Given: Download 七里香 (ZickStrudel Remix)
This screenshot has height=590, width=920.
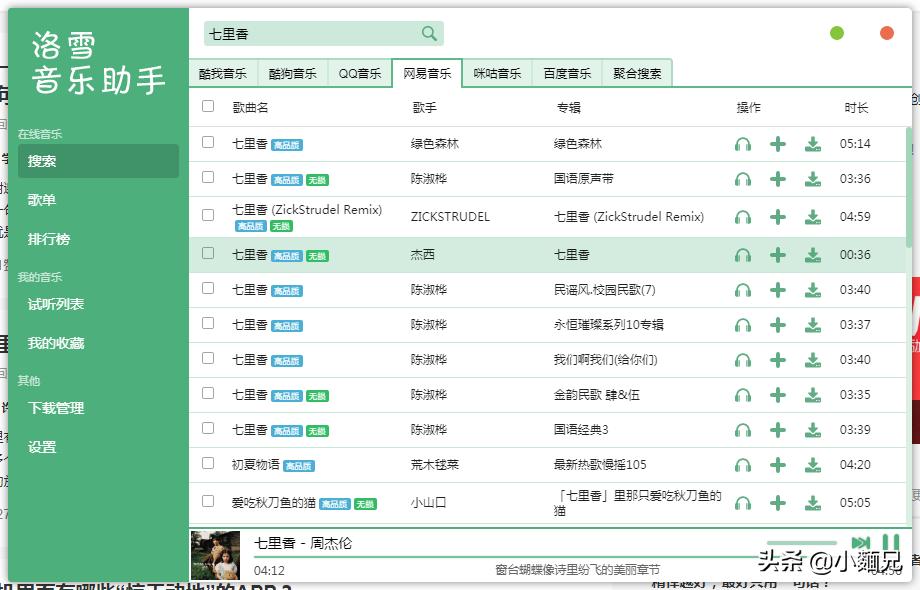Looking at the screenshot, I should (813, 215).
